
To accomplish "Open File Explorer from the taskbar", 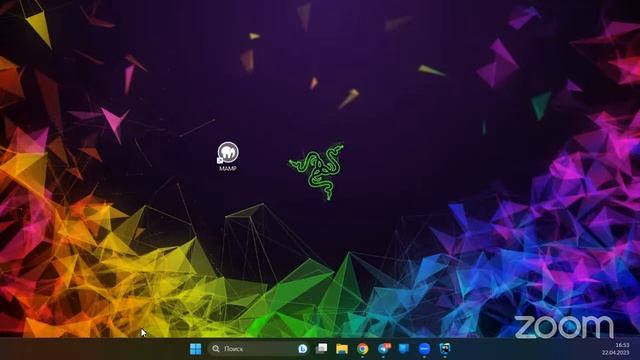I will click(342, 349).
